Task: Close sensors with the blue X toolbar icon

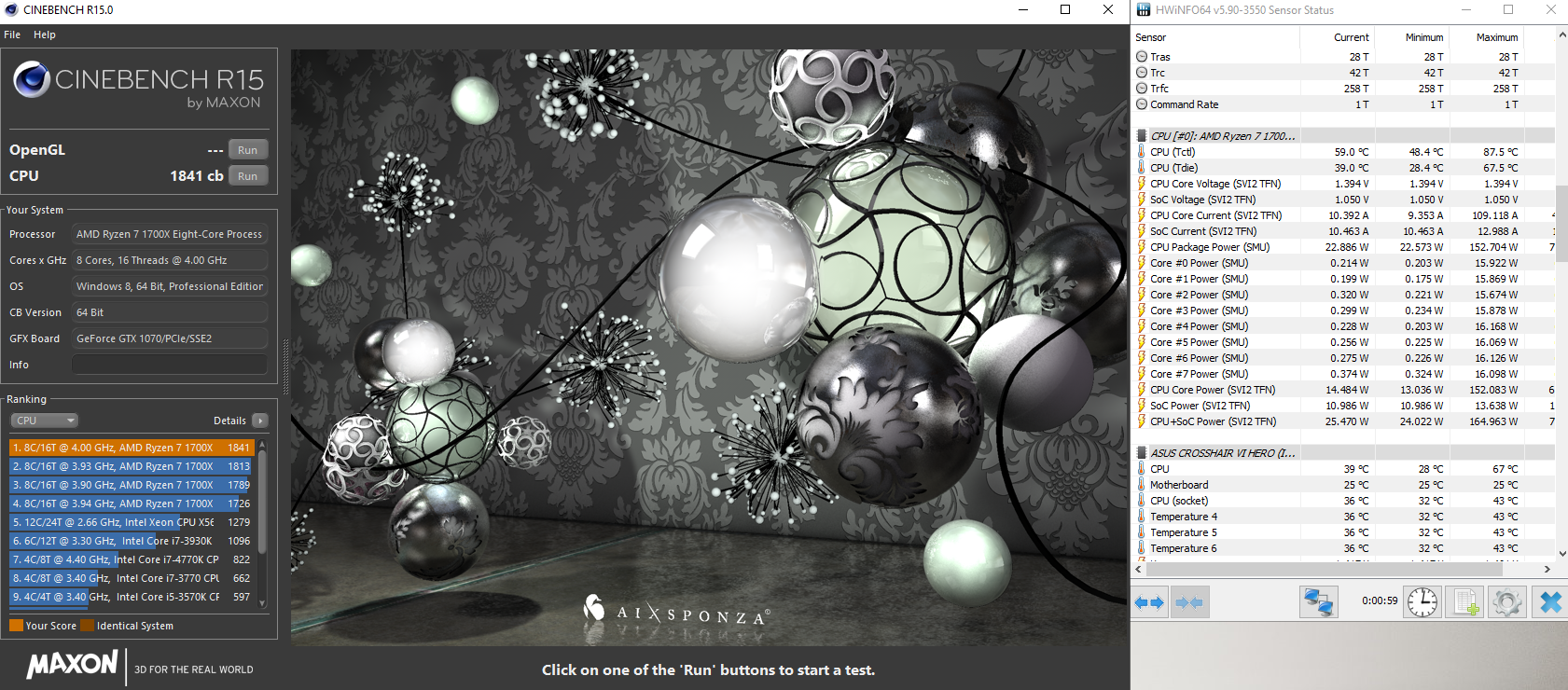Action: click(1549, 601)
